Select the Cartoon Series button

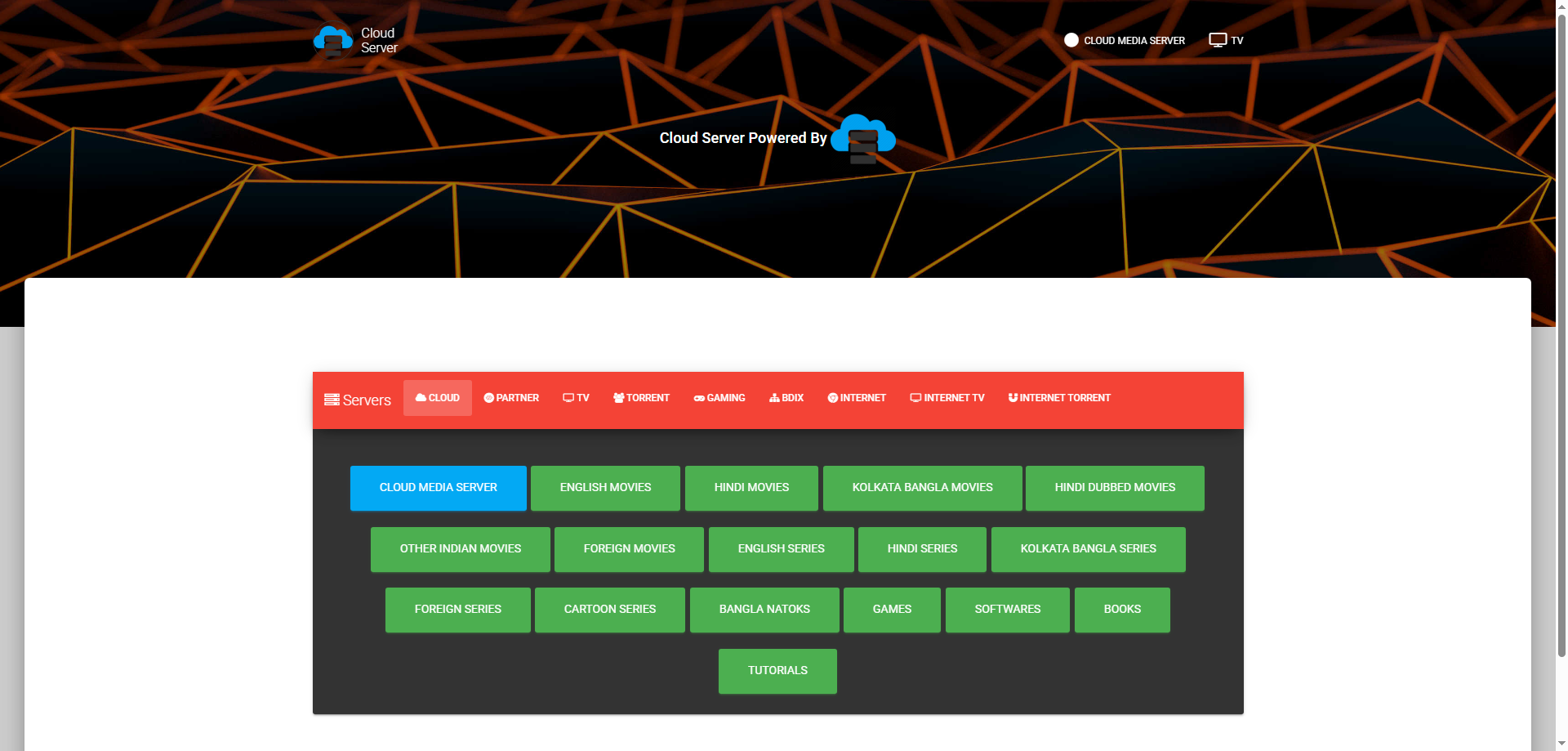(x=610, y=610)
